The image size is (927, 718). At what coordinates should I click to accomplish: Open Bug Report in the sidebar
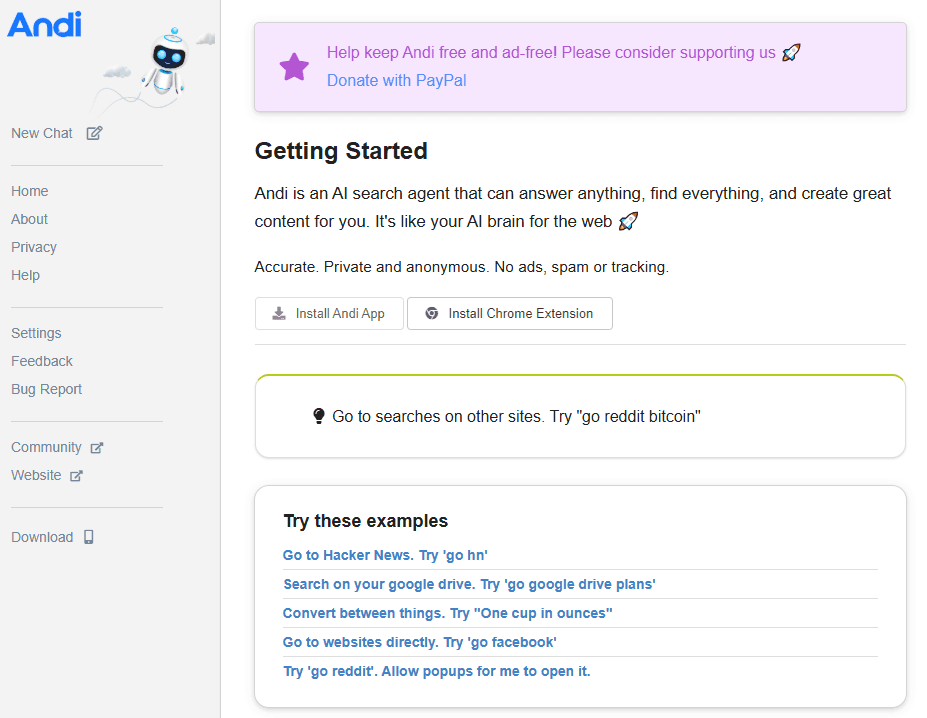47,389
